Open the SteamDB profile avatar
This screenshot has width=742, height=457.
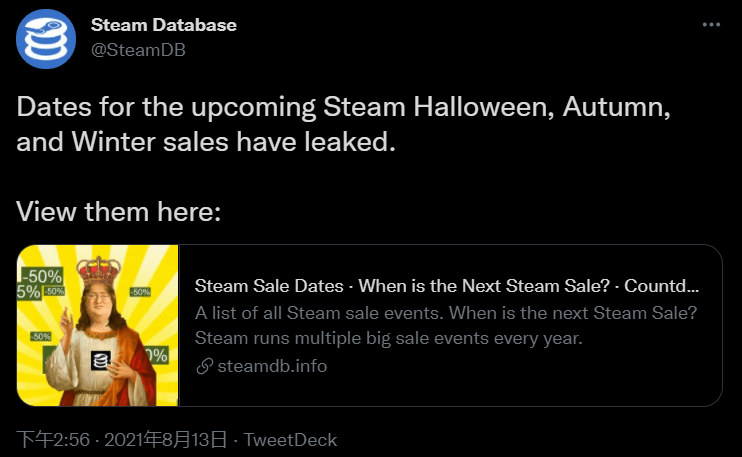(46, 39)
